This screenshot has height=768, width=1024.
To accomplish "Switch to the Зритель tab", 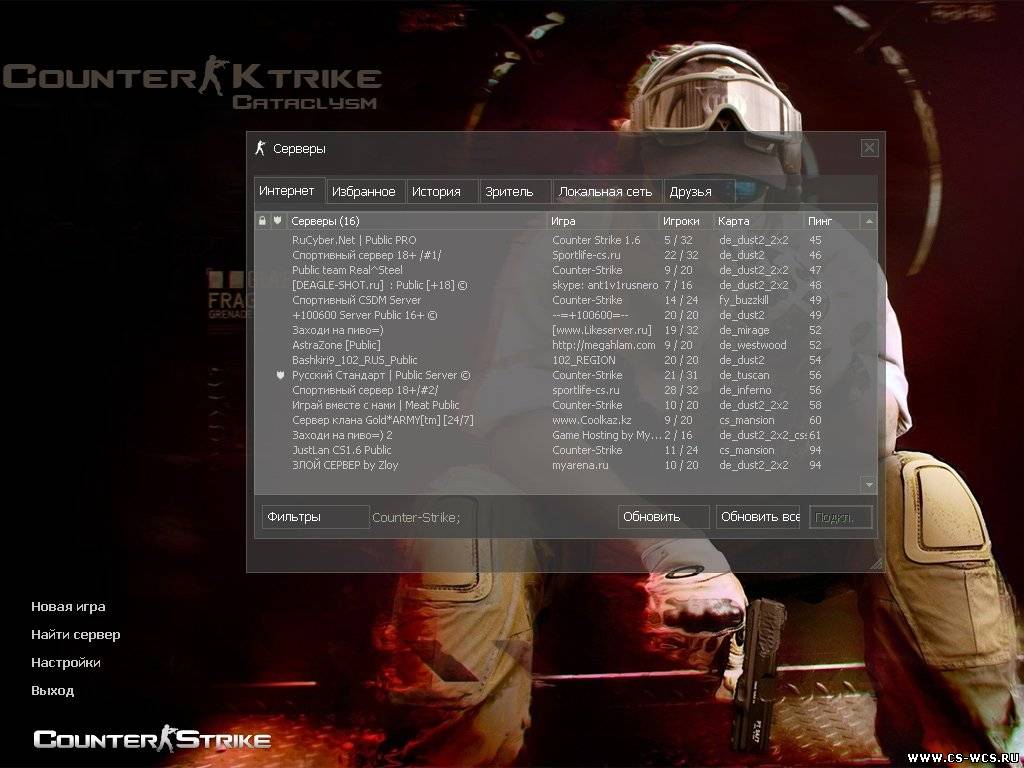I will (x=514, y=192).
